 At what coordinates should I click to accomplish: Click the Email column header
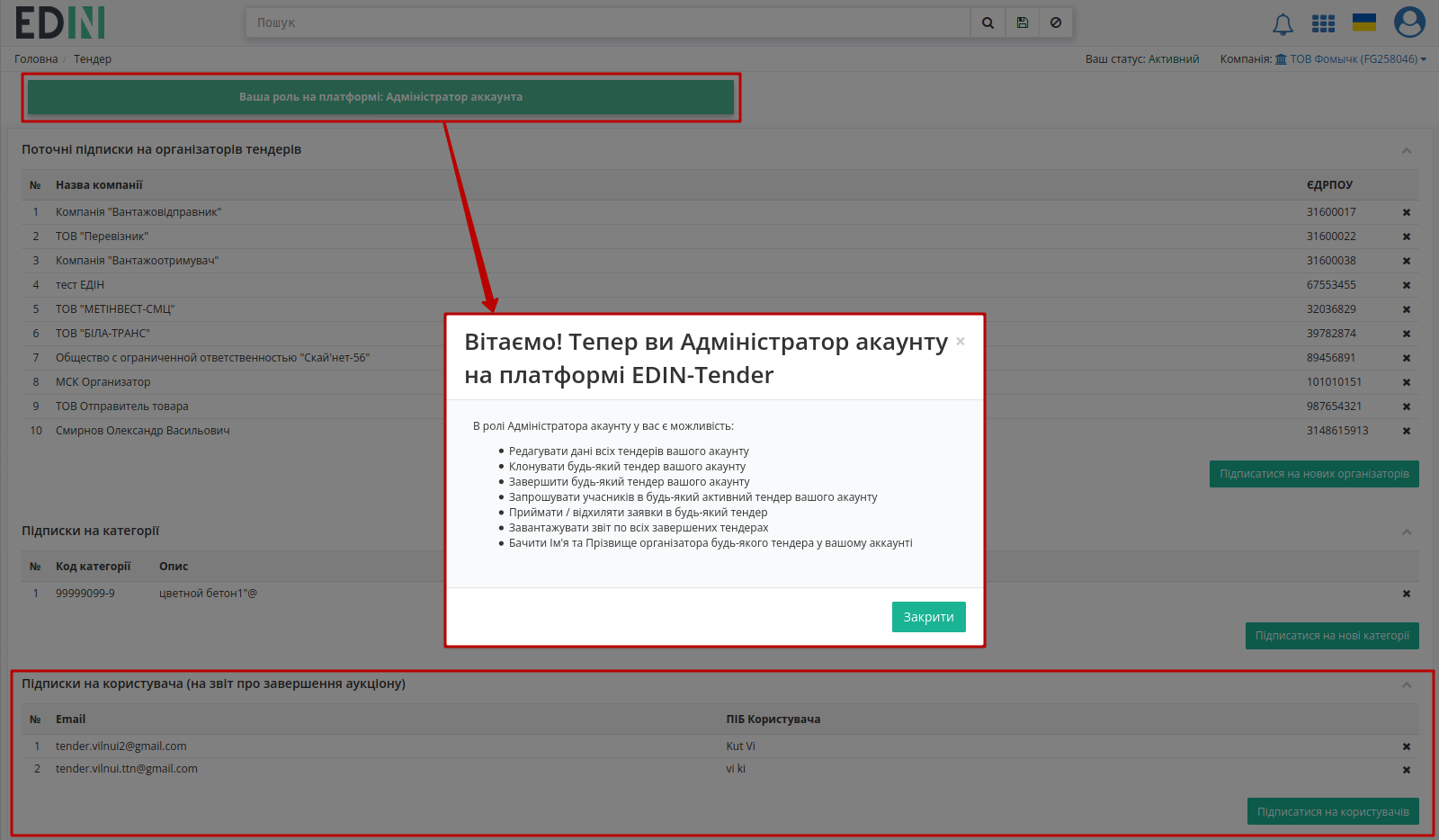coord(70,719)
